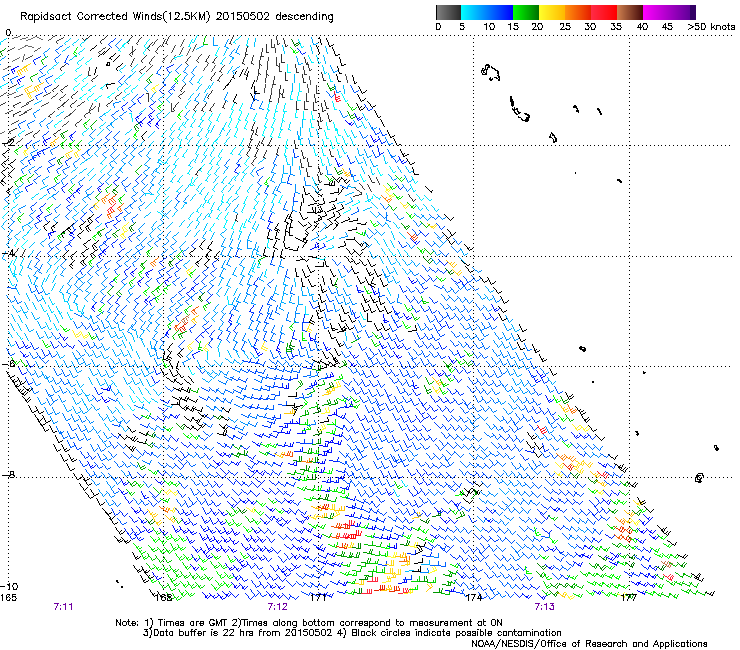Click the gray 0-5 knots color swatch
740x650 pixels.
(x=448, y=12)
